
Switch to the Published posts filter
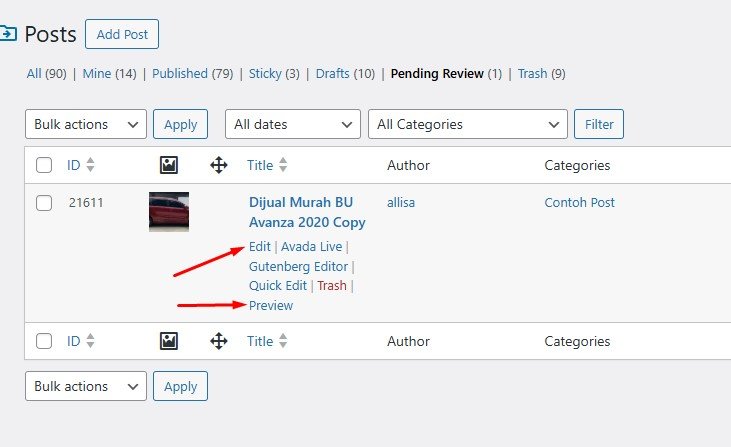180,74
